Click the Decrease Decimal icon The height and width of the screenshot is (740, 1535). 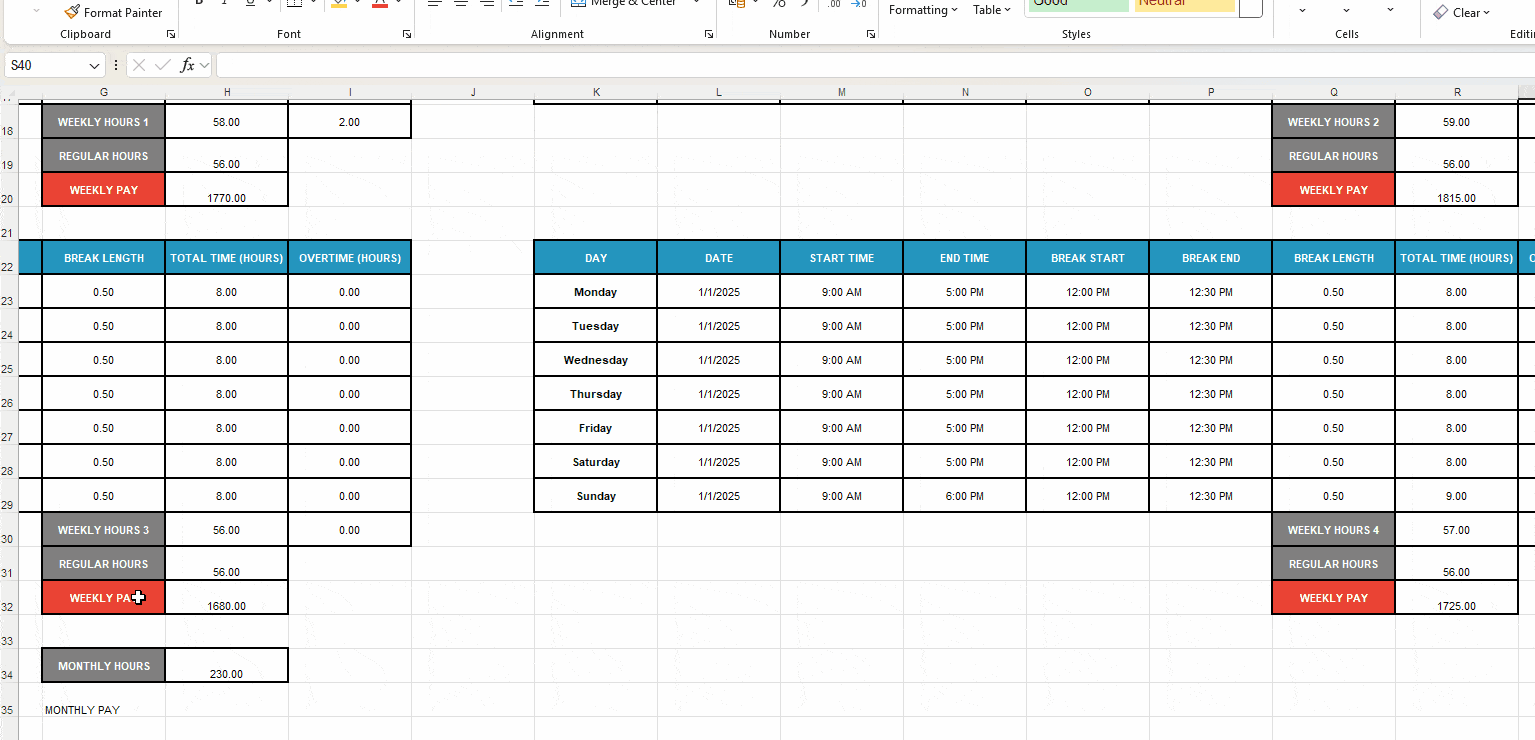point(860,4)
